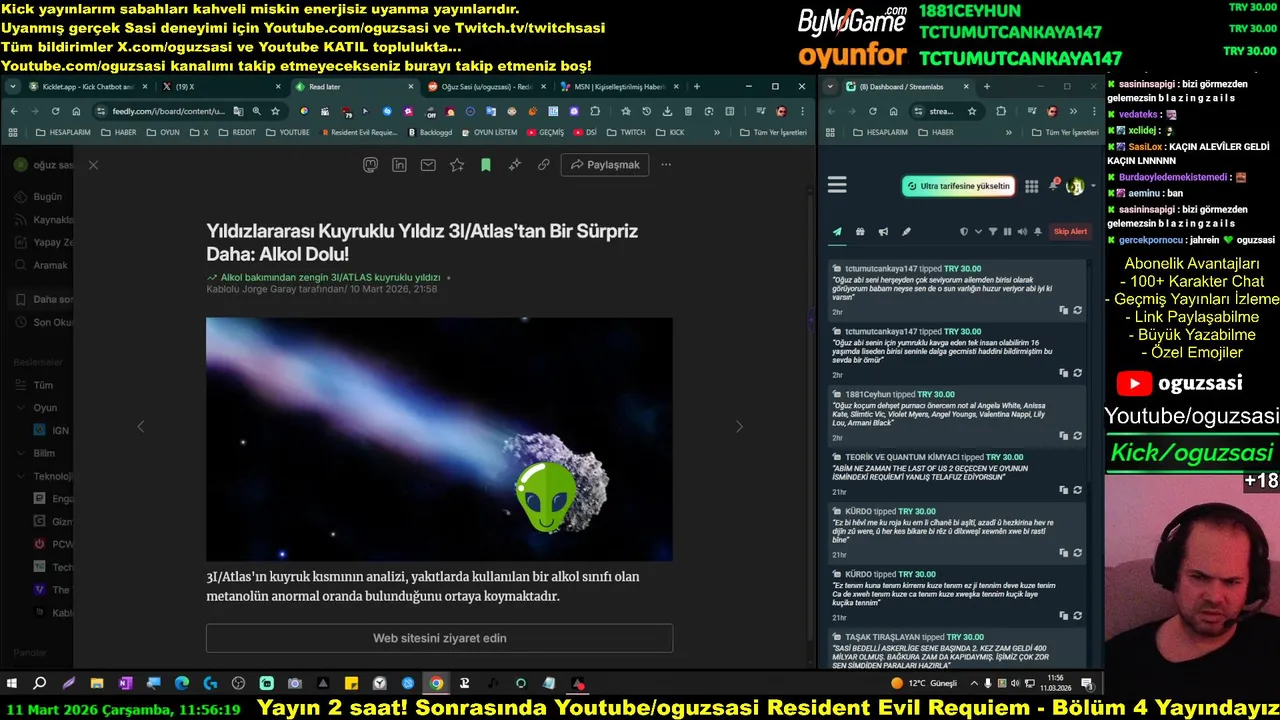1280x720 pixels.
Task: Open the REDDIT bookmark folder
Action: (x=237, y=132)
